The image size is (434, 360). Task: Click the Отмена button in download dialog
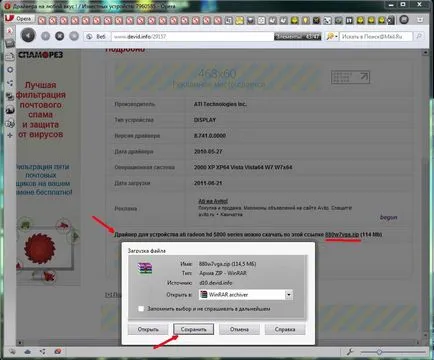pyautogui.click(x=239, y=329)
